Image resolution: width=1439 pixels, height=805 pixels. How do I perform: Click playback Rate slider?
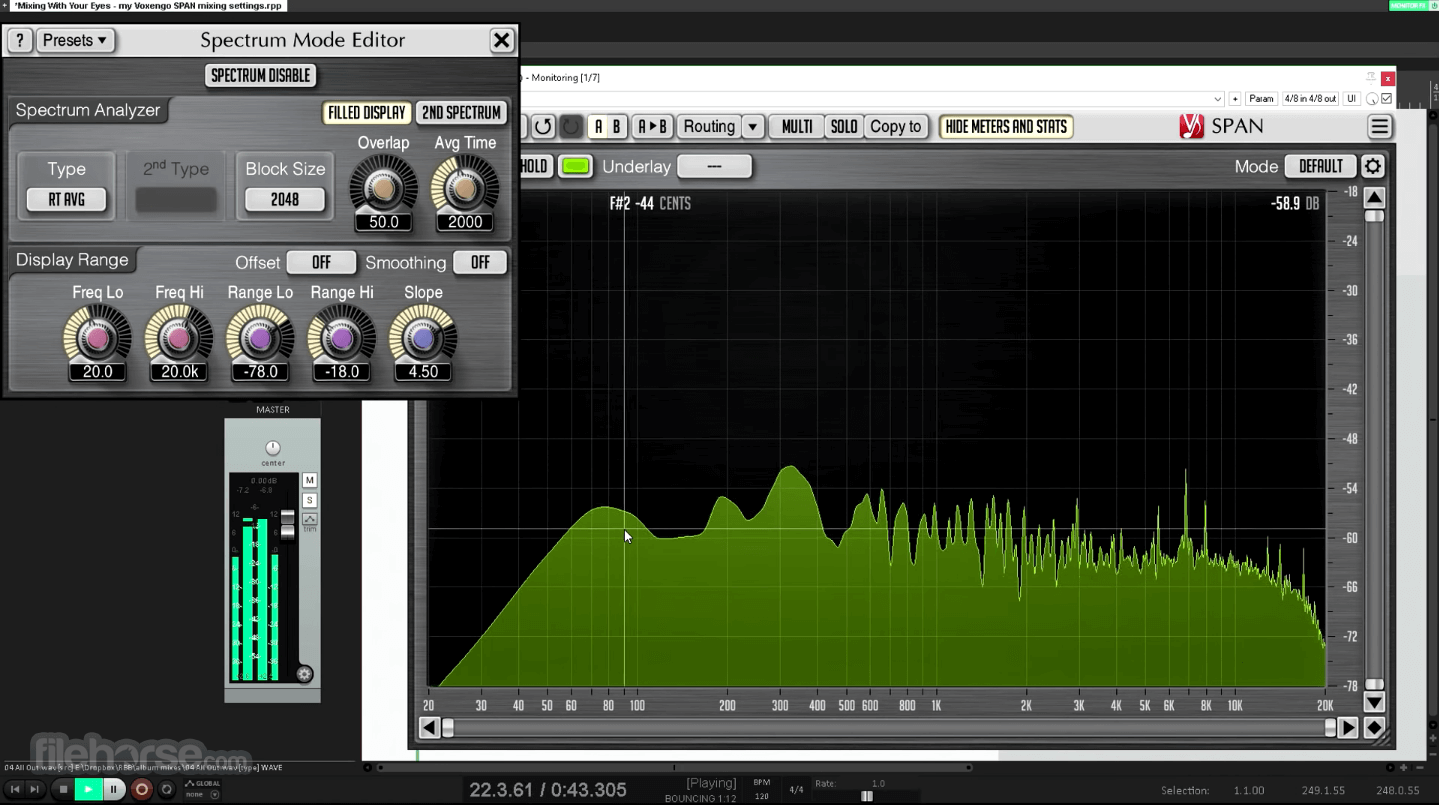[867, 796]
